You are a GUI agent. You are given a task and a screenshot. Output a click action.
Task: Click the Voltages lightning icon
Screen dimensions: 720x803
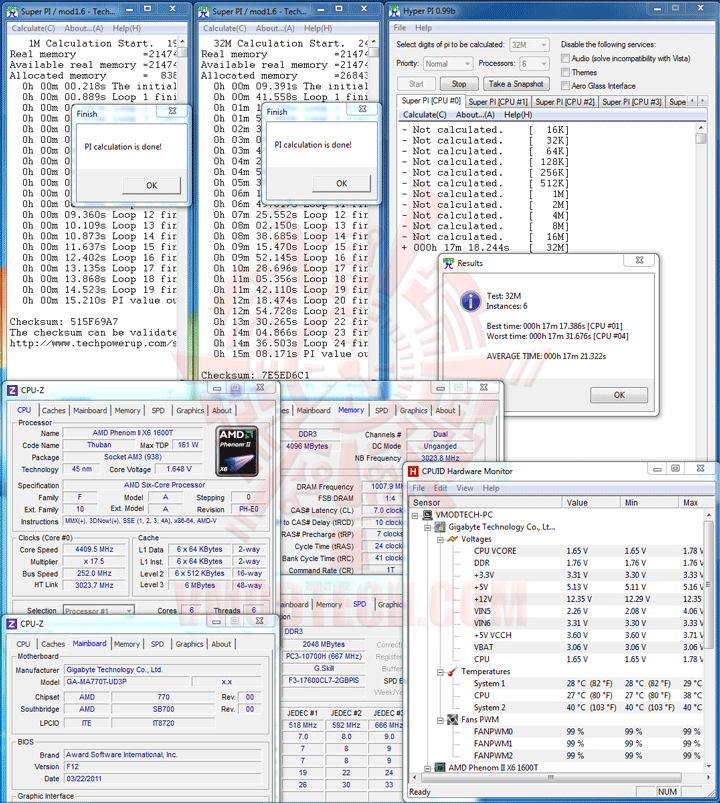453,539
